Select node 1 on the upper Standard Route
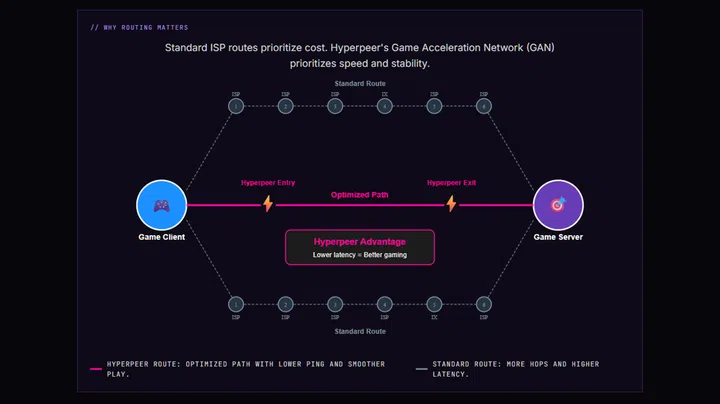720x404 pixels. point(236,106)
